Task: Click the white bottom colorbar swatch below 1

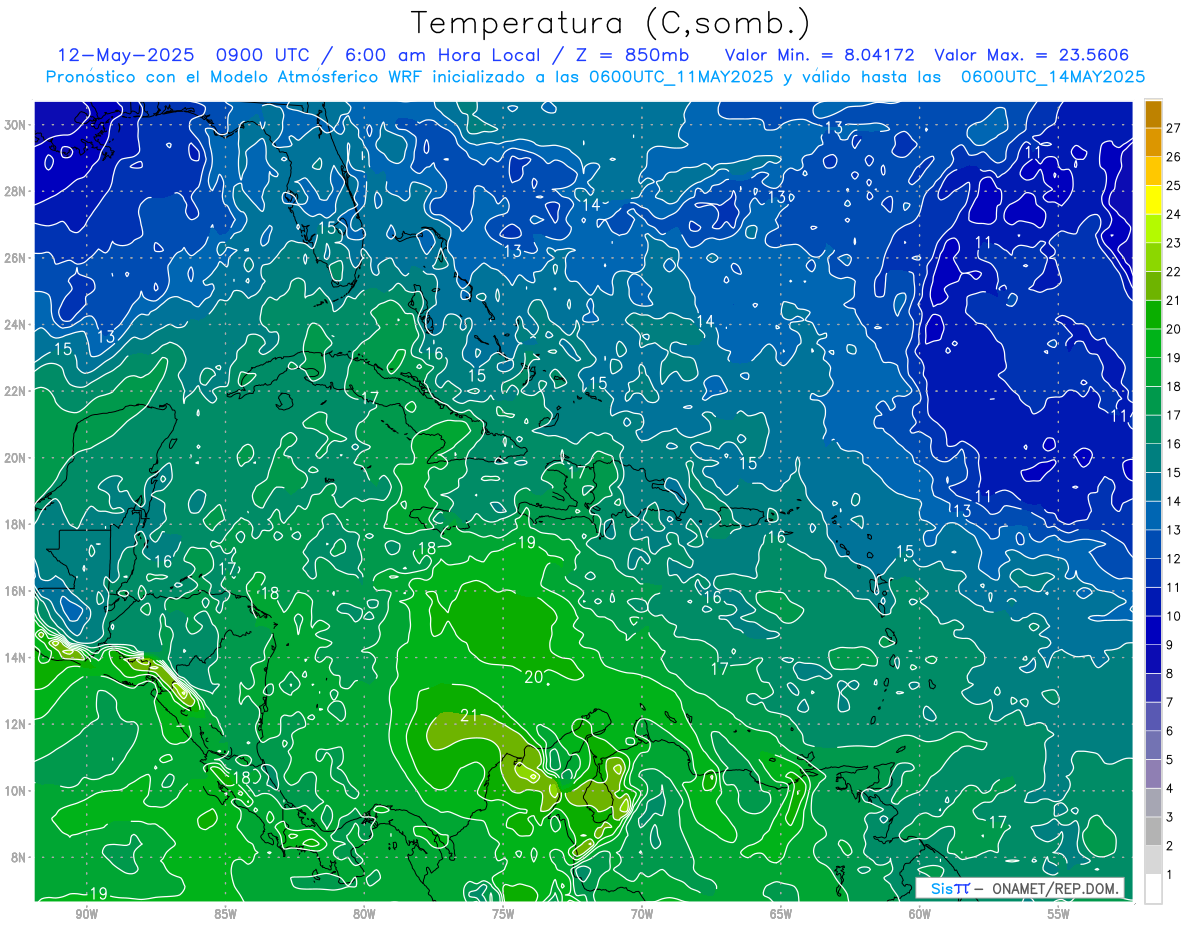Action: click(1153, 890)
